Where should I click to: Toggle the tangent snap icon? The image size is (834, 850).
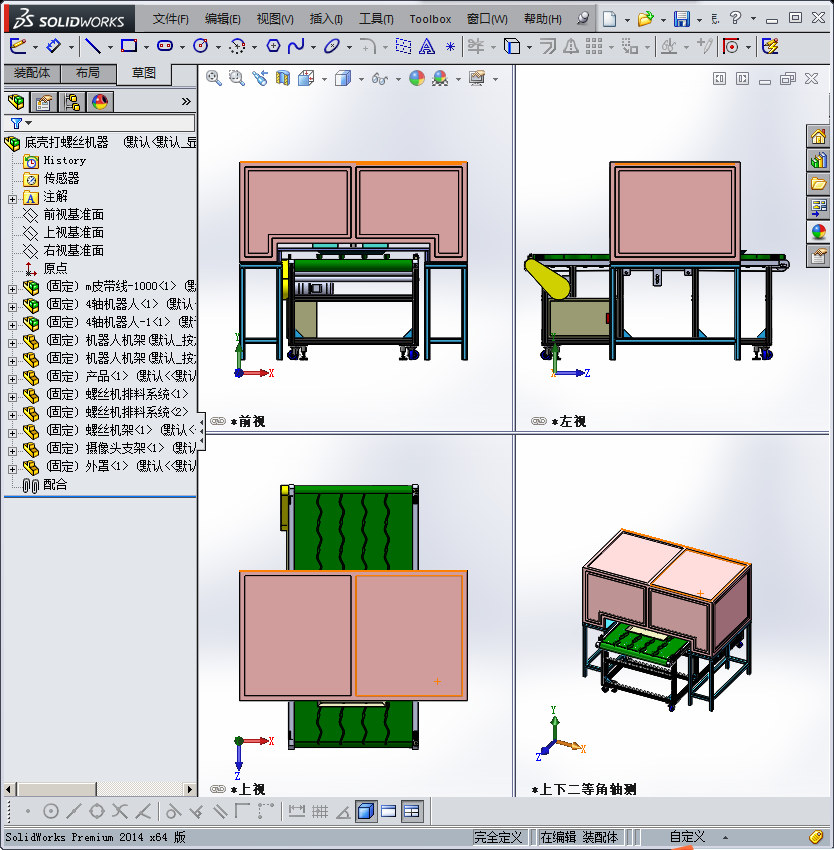[173, 812]
